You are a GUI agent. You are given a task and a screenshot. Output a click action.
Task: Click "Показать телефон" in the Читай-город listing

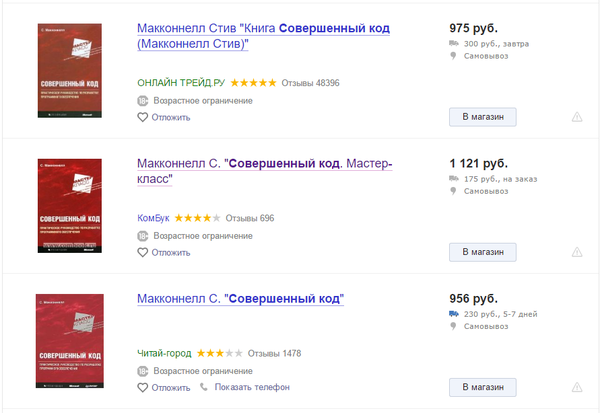251,387
